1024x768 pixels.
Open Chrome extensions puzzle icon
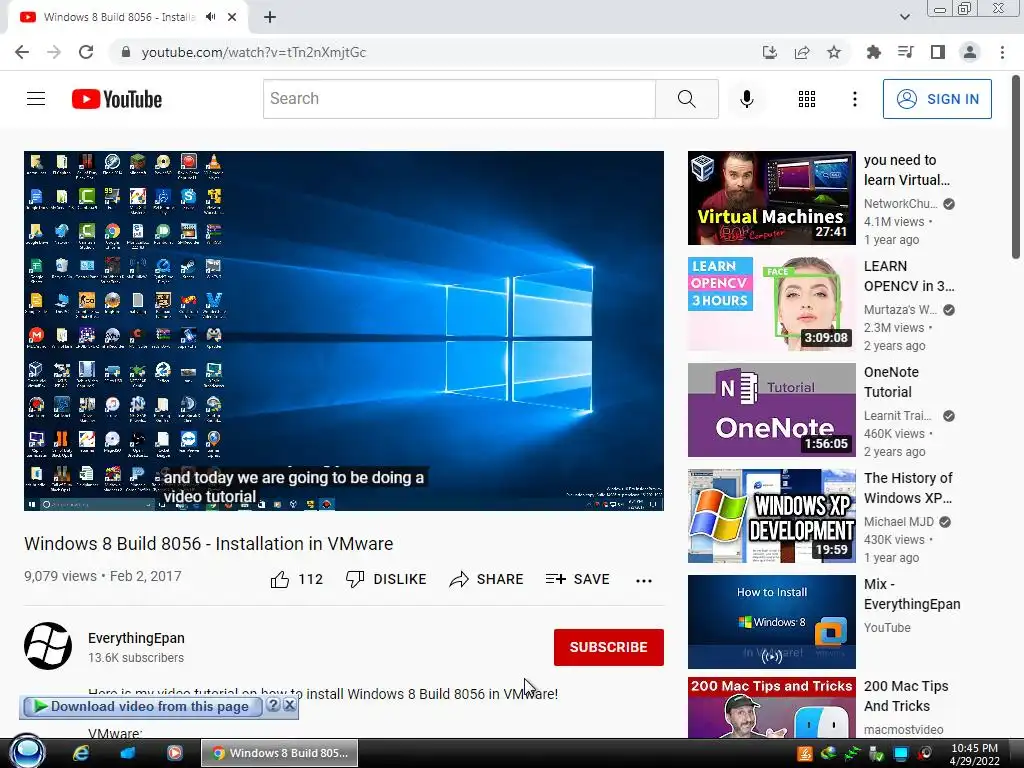pos(873,52)
